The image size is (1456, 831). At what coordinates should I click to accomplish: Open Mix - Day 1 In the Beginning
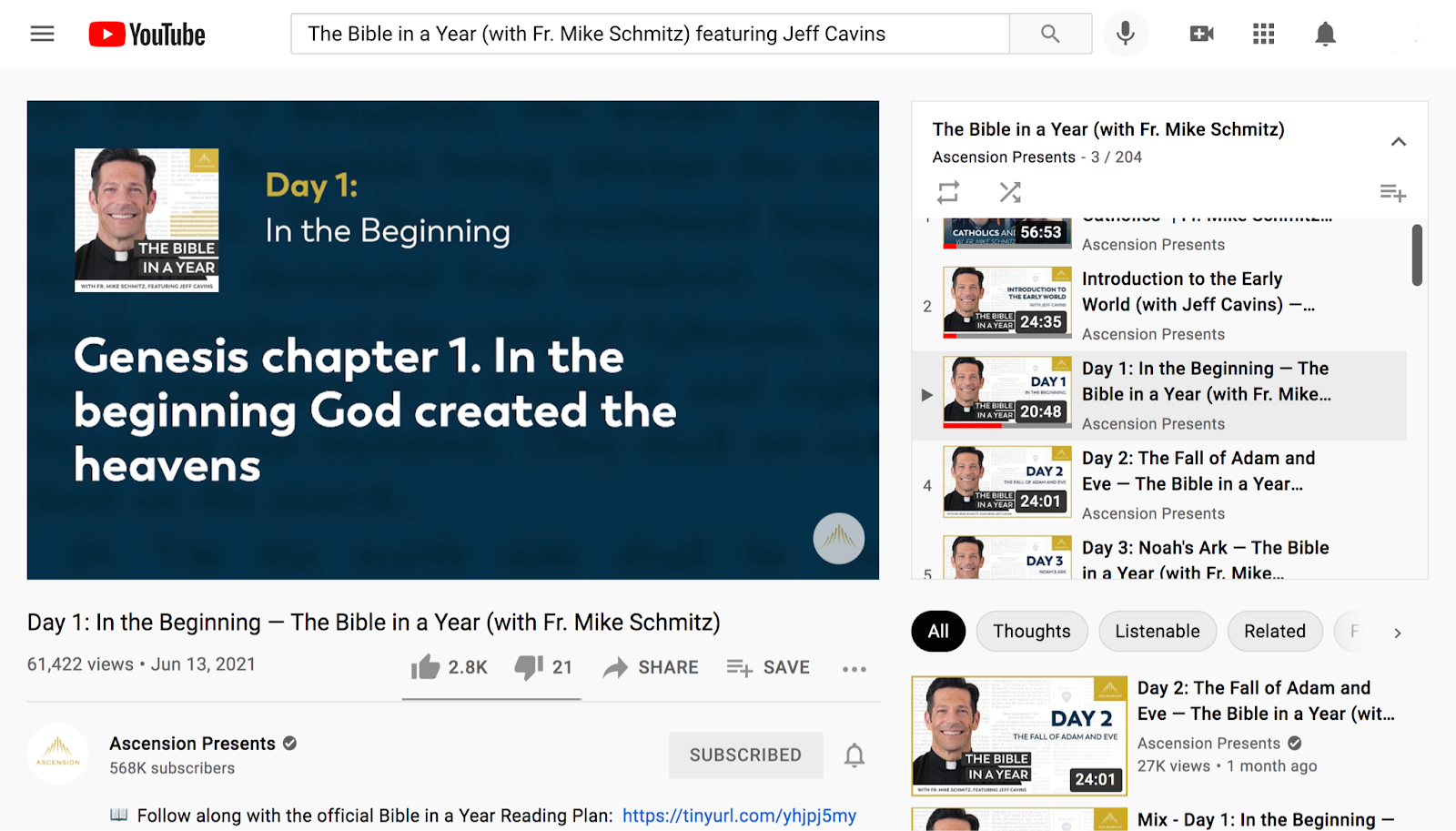(1265, 819)
